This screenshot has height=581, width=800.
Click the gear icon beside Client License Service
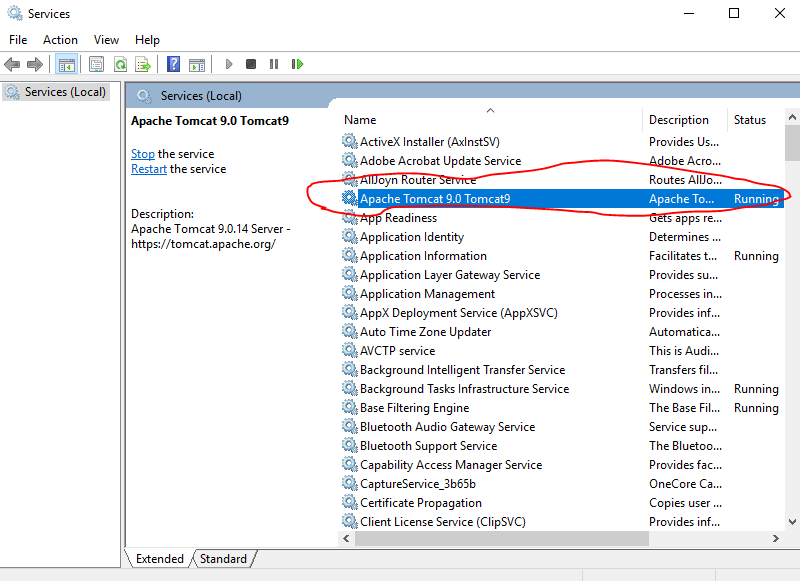(x=349, y=521)
